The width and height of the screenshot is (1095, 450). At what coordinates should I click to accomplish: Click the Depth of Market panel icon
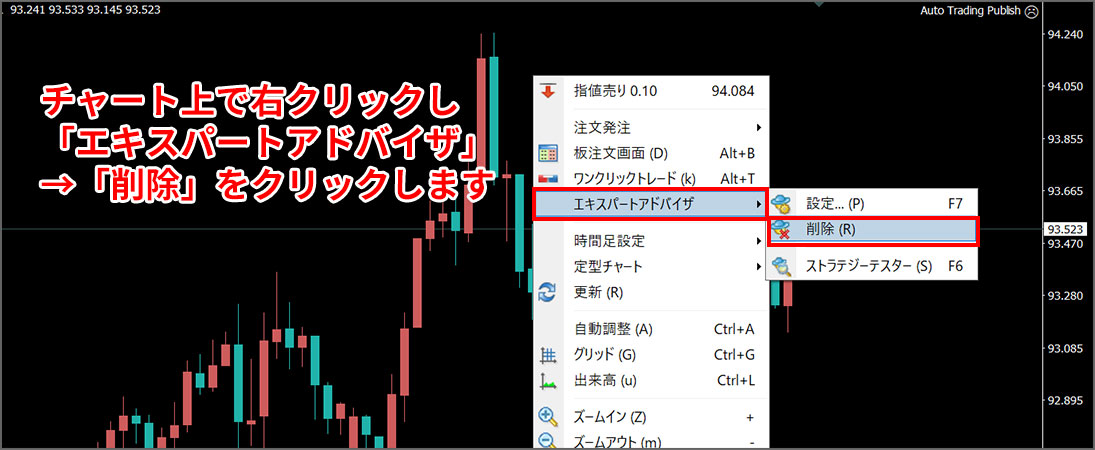(548, 153)
